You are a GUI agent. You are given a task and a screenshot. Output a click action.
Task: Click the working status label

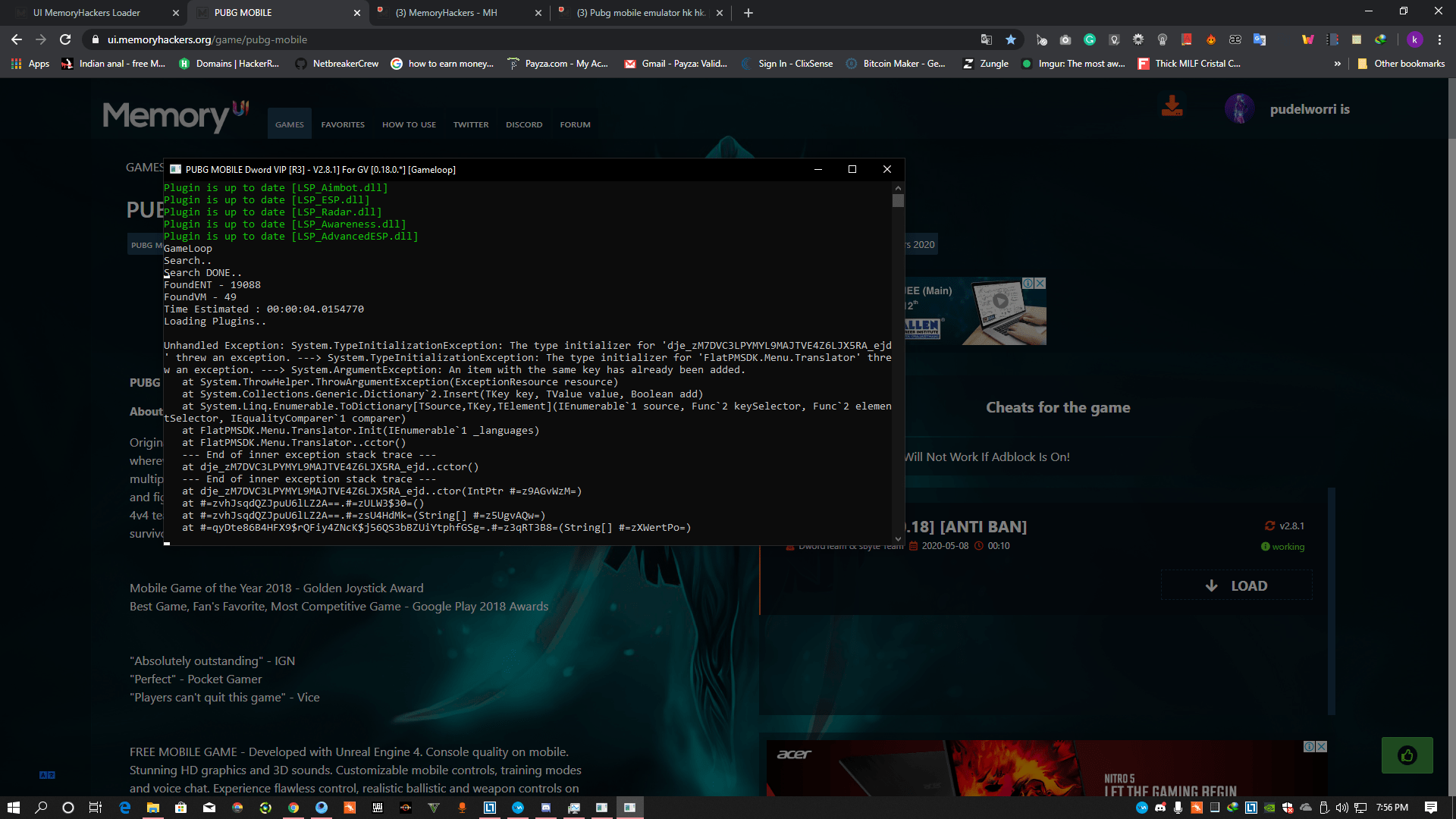[x=1282, y=547]
